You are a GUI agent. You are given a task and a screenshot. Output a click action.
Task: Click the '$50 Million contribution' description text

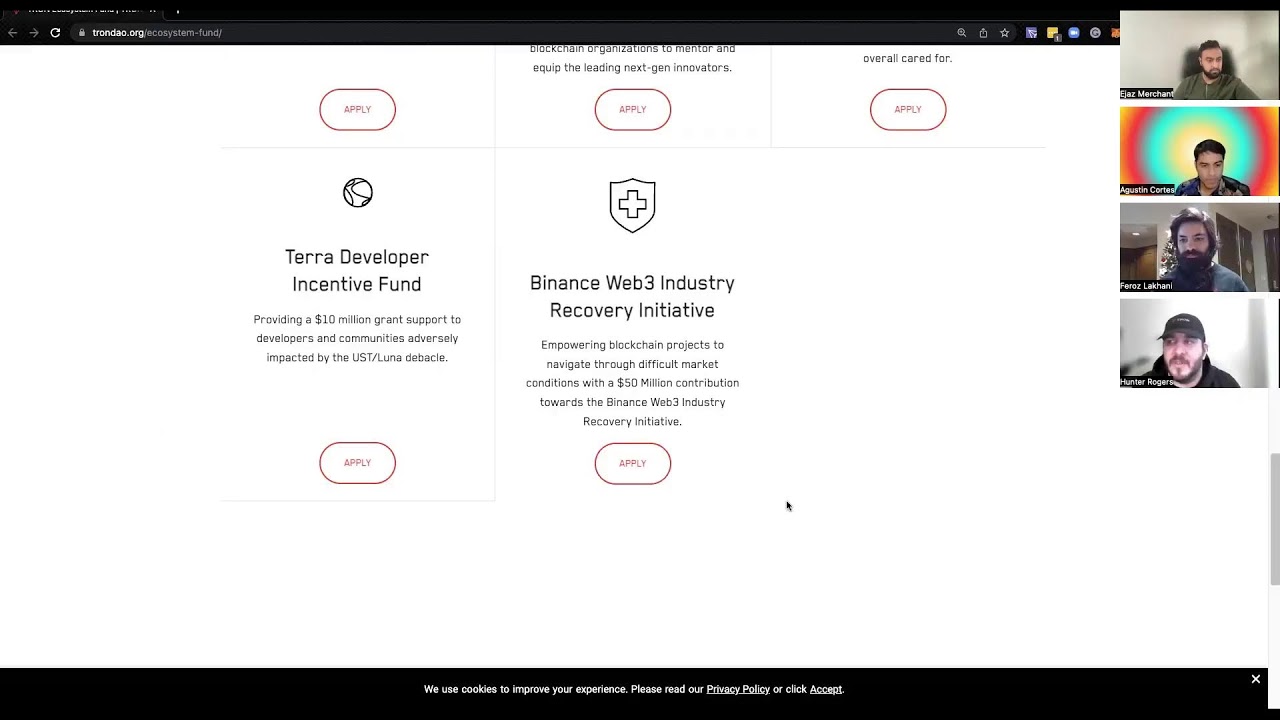point(632,383)
